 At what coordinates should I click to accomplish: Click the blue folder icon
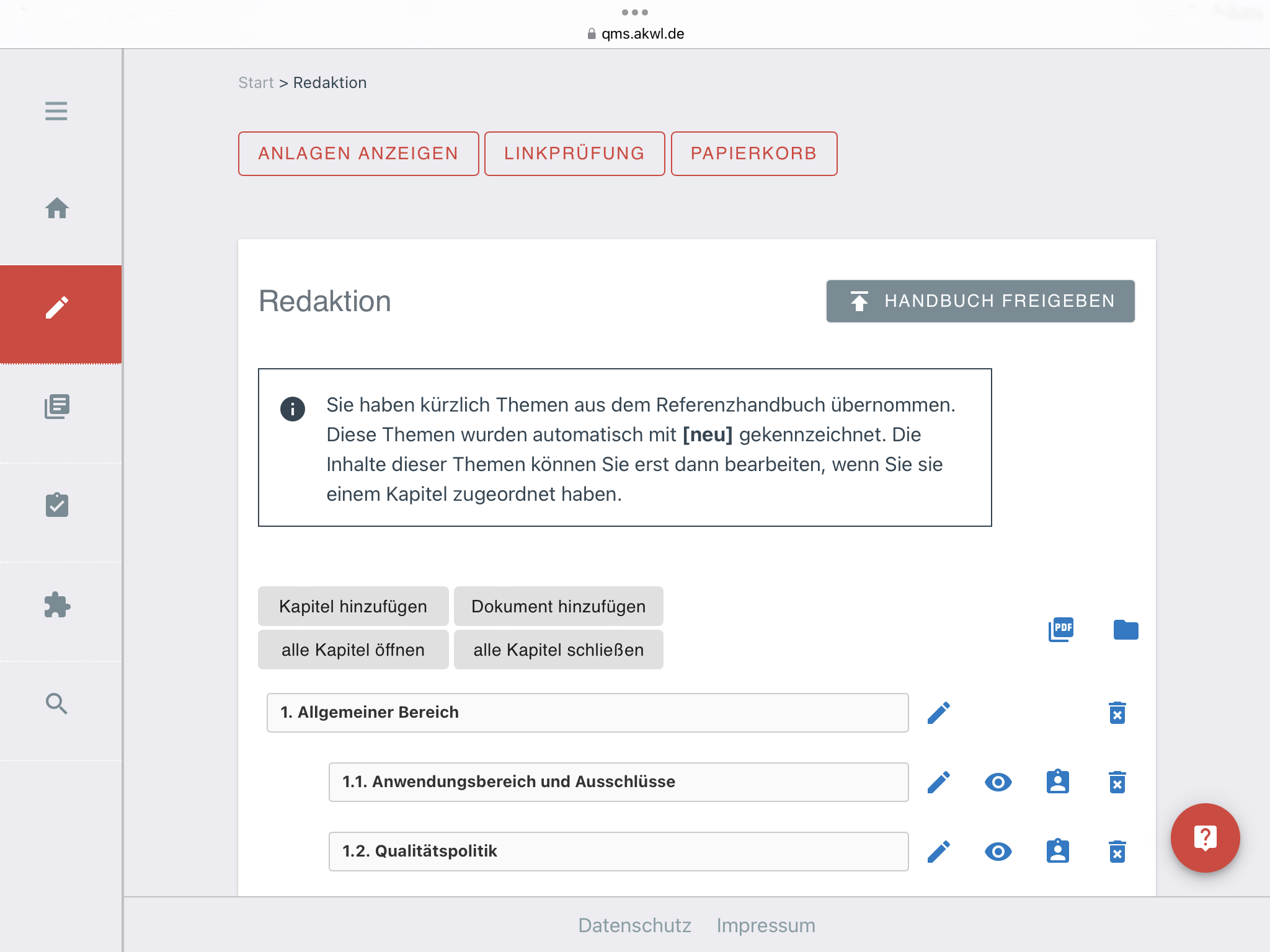[1126, 630]
